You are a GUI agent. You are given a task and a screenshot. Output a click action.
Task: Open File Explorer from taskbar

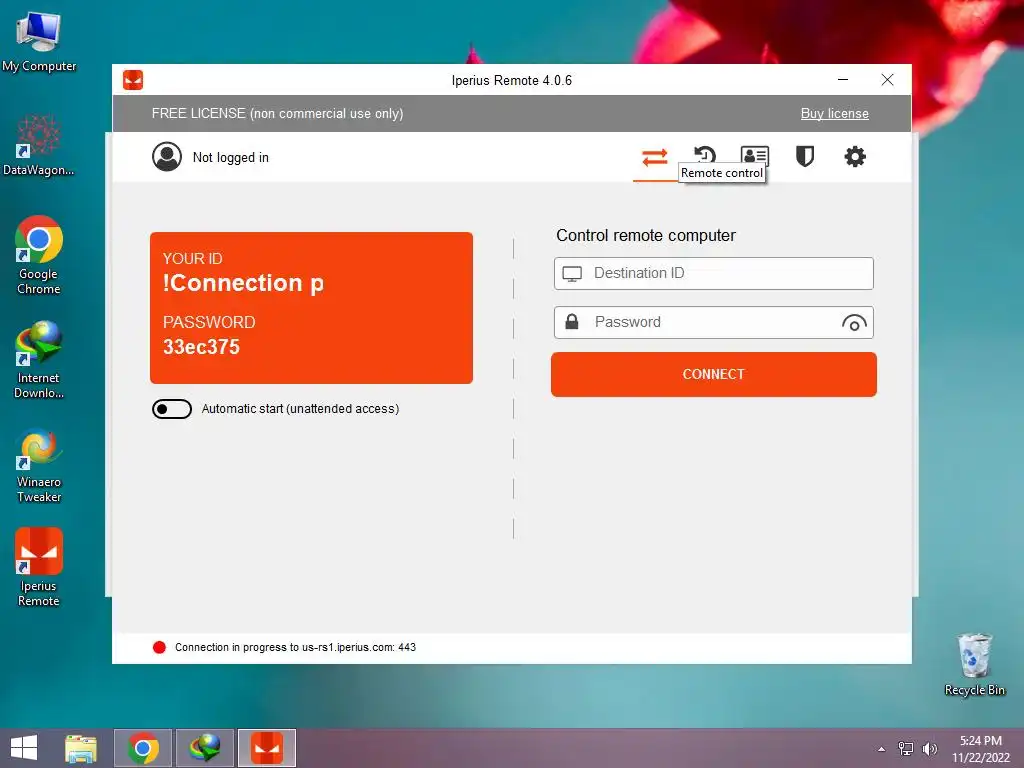(x=81, y=748)
